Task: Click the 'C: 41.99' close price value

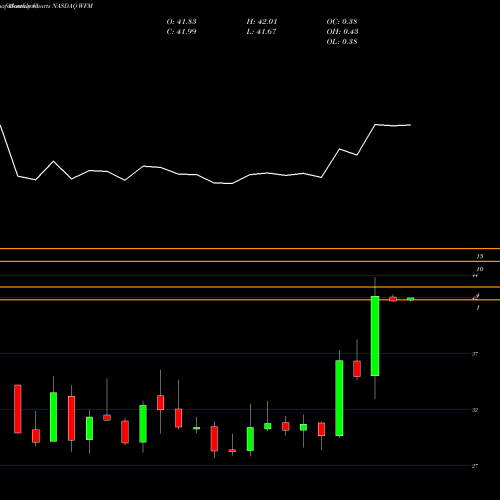Action: [181, 32]
